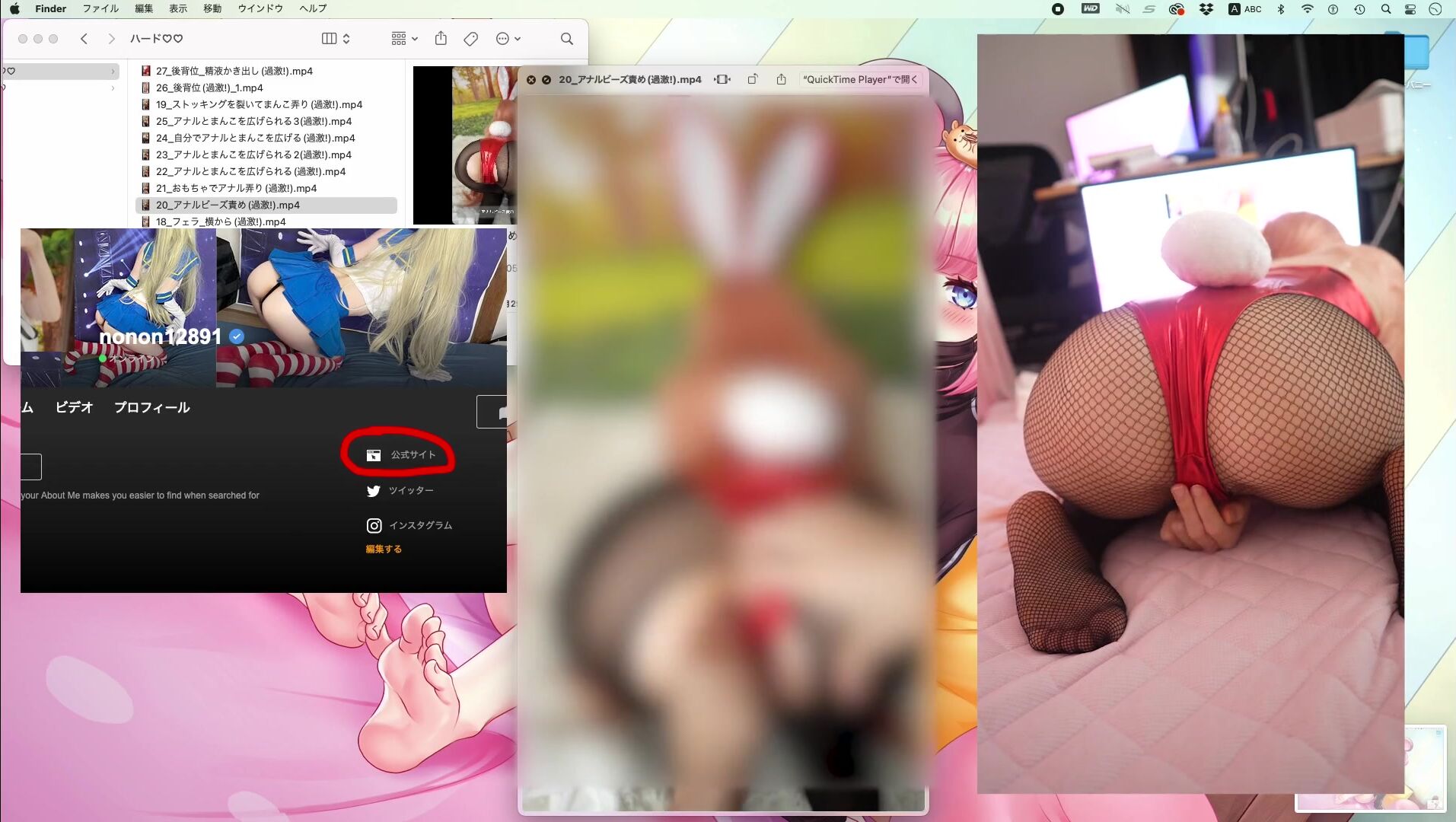The width and height of the screenshot is (1456, 822).
Task: Toggle the Wi-Fi menu bar icon
Action: [x=1307, y=9]
